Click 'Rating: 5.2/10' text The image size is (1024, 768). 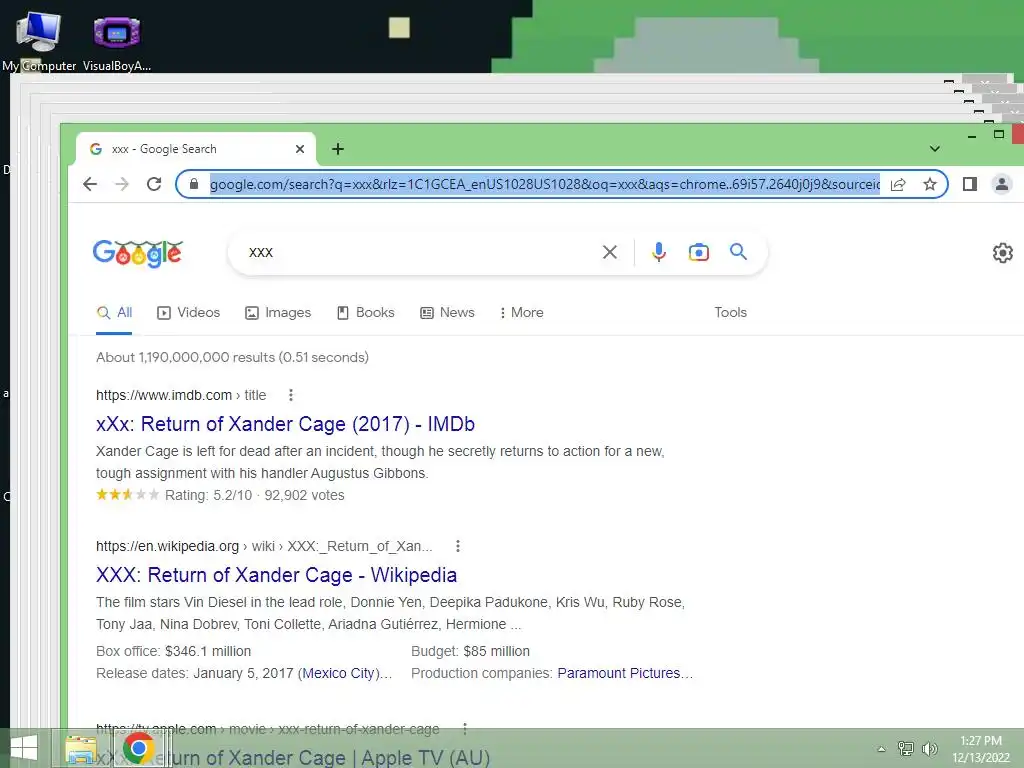click(x=208, y=495)
